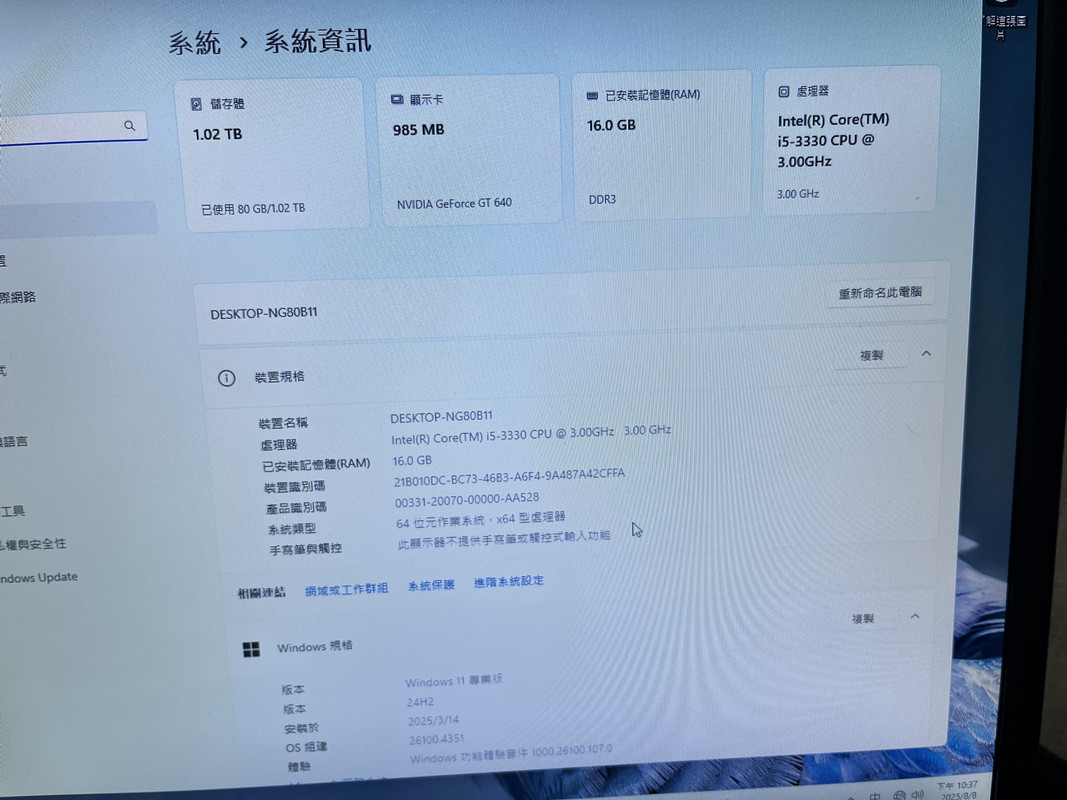Click the '已使用 80 GB/1.02 TB' usage text
The width and height of the screenshot is (1067, 800).
pyautogui.click(x=253, y=209)
